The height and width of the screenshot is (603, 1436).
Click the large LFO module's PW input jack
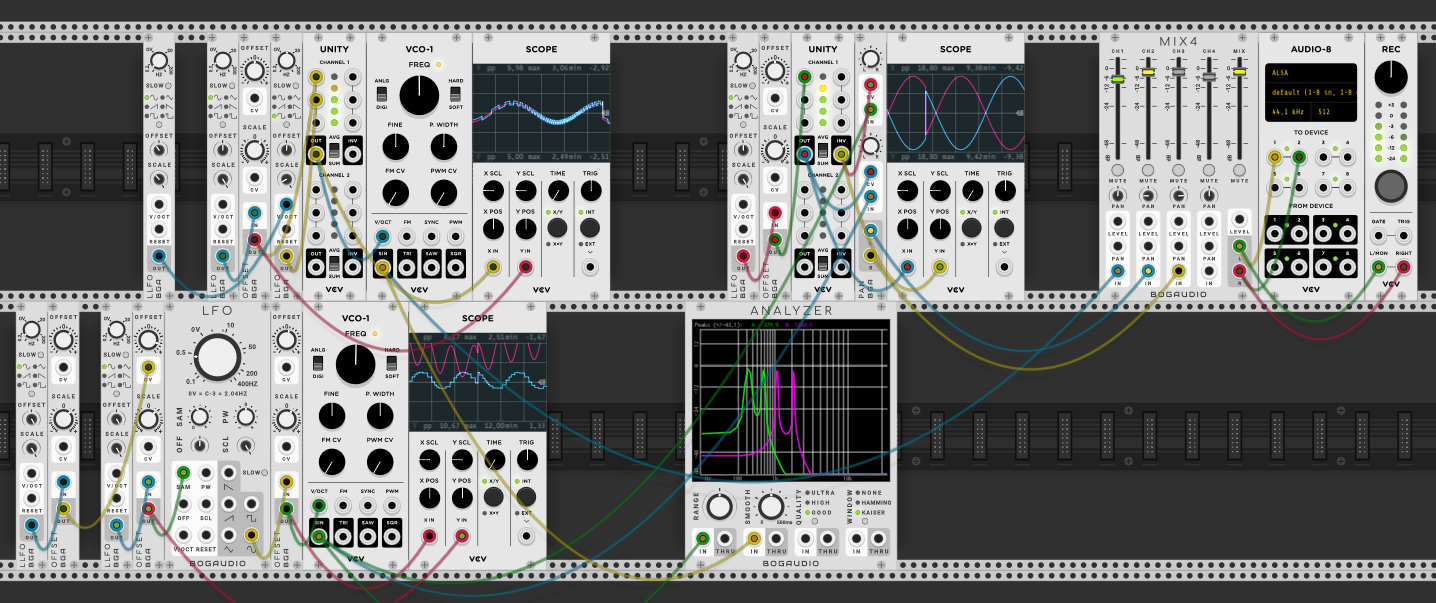(206, 472)
